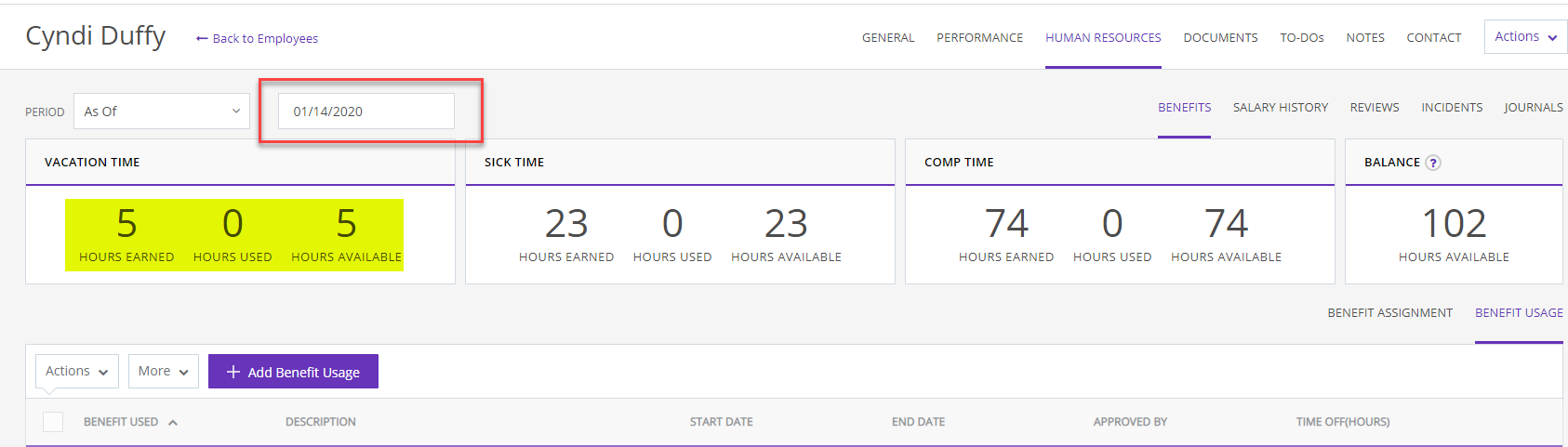Follow the Back to Employees link
The height and width of the screenshot is (447, 1568).
(257, 38)
